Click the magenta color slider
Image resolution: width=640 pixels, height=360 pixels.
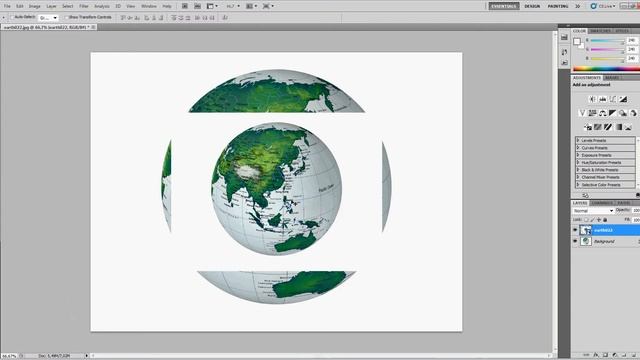point(607,49)
